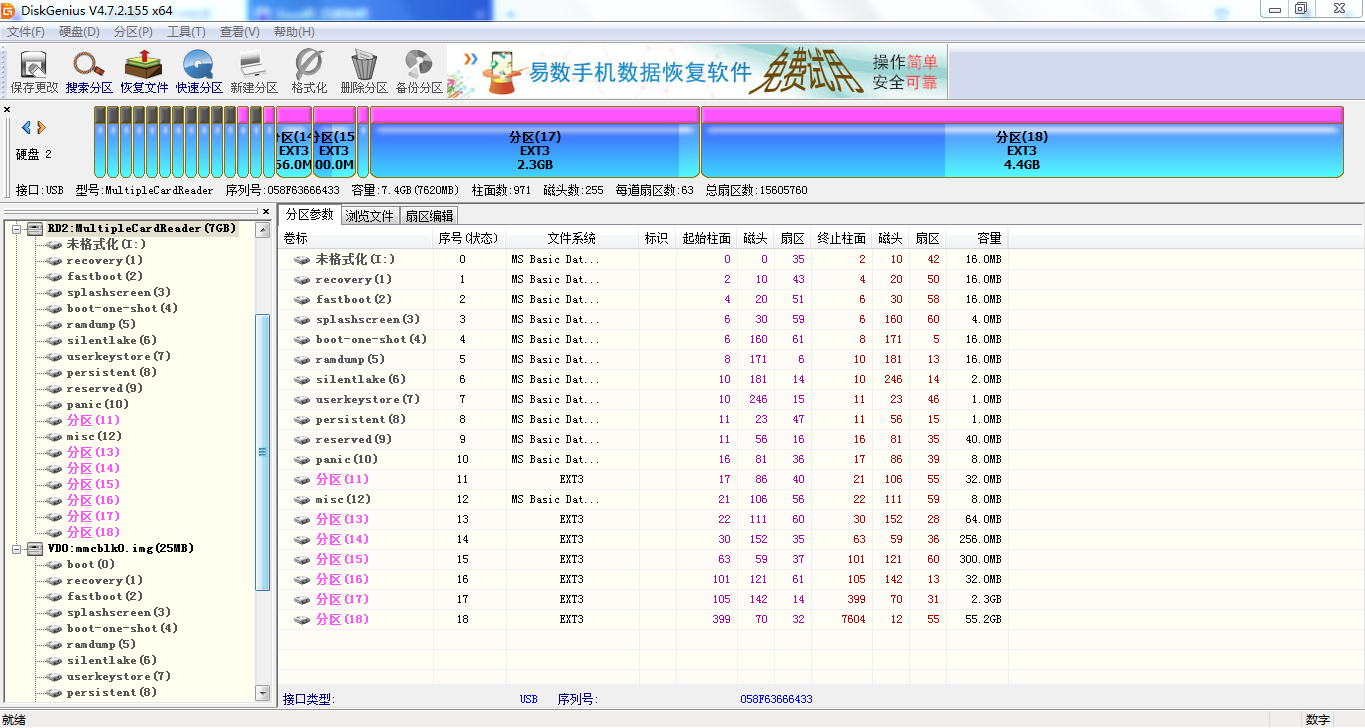Click the 搜索分区 magnifier icon
This screenshot has height=728, width=1365.
pos(89,72)
